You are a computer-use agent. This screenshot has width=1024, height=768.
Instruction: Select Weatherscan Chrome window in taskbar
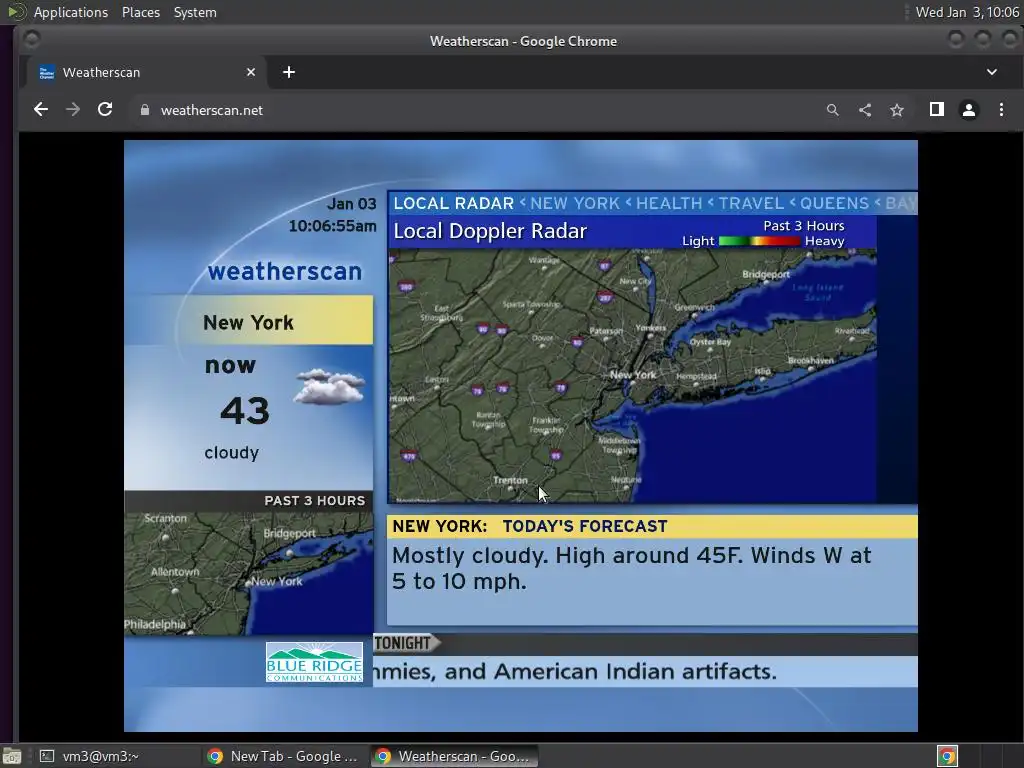[455, 756]
